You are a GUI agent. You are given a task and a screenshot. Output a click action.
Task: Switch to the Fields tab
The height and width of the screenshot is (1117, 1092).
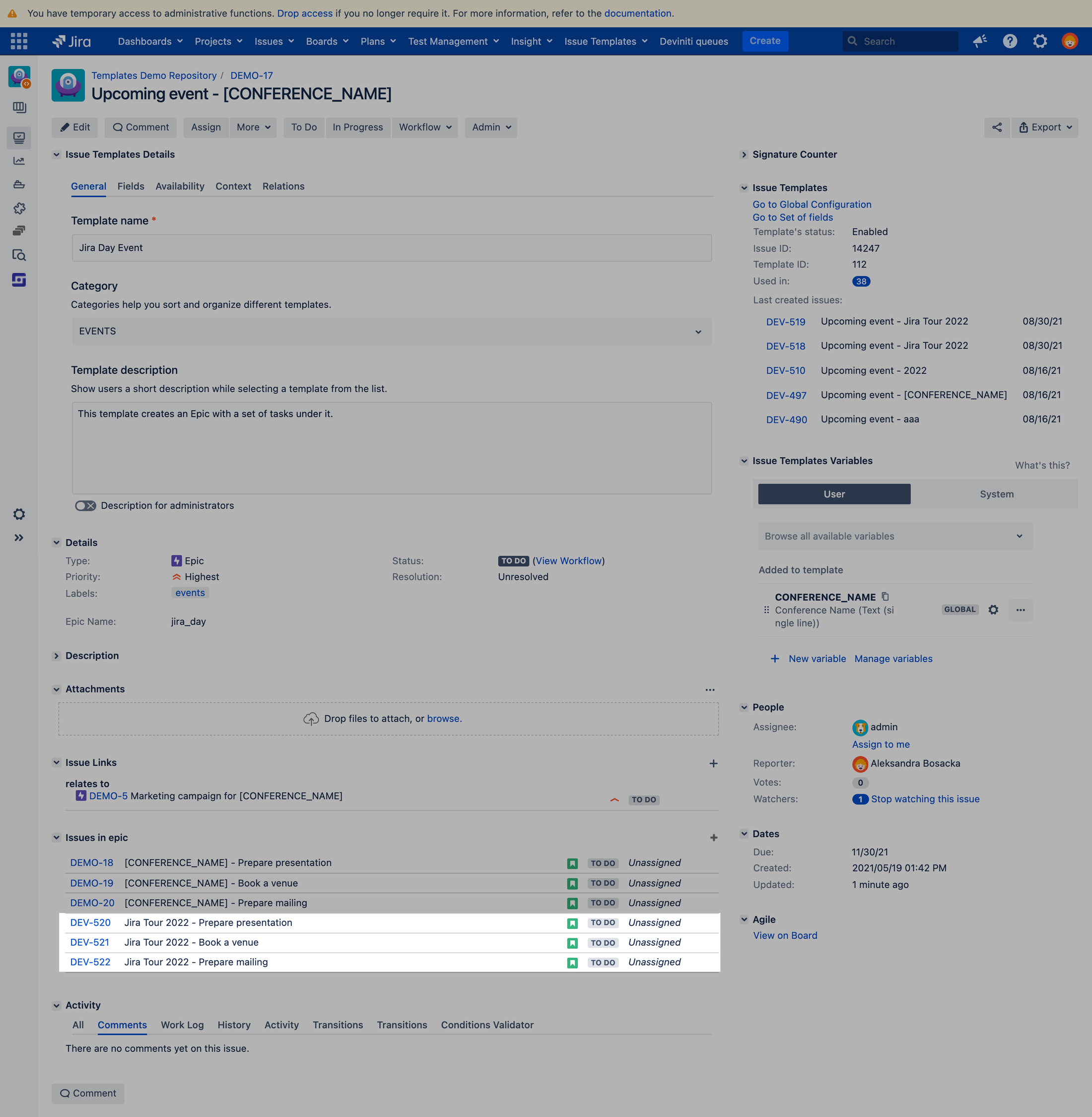point(131,187)
